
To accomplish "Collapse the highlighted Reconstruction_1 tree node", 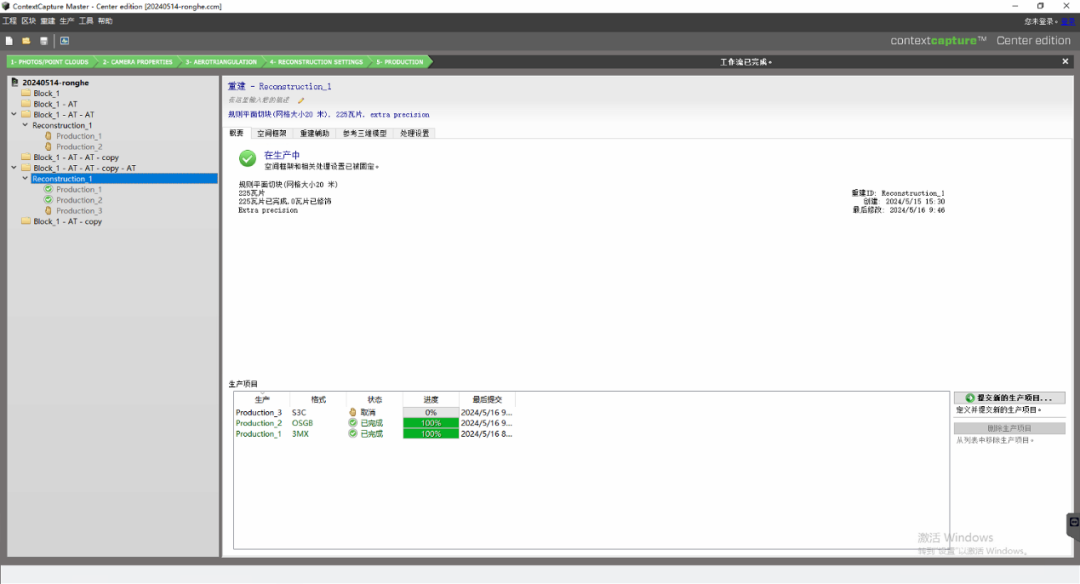I will click(25, 178).
